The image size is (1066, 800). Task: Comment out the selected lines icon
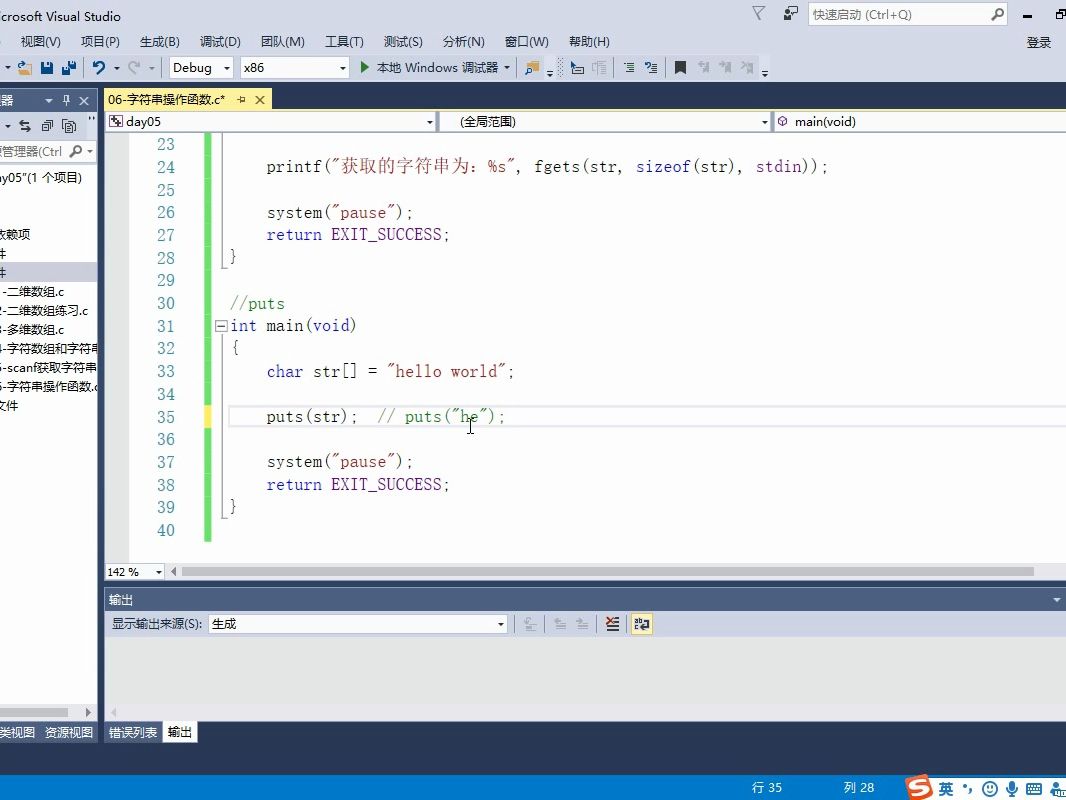(630, 67)
